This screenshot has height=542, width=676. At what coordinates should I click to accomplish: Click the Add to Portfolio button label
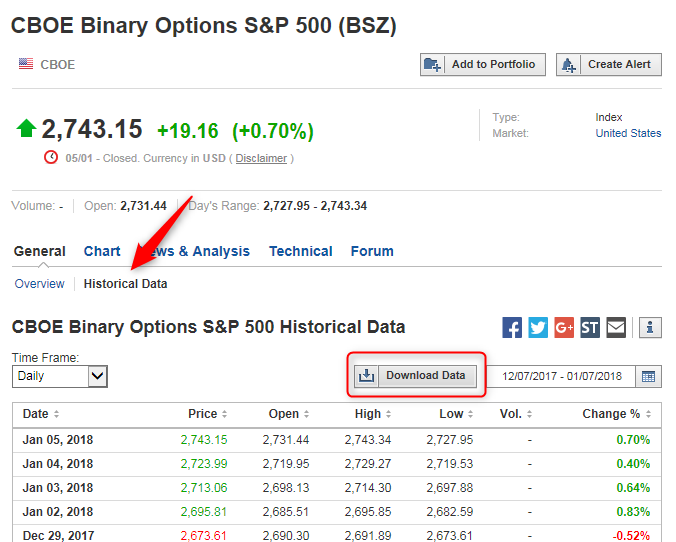(494, 64)
